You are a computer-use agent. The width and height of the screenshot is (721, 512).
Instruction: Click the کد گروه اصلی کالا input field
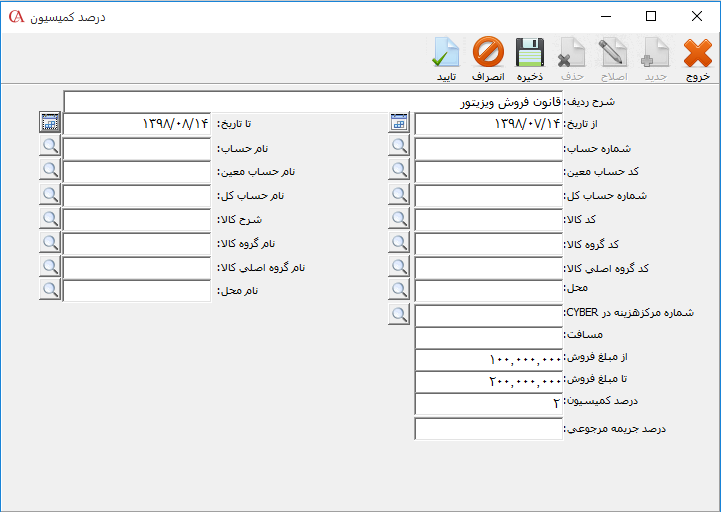click(x=488, y=268)
